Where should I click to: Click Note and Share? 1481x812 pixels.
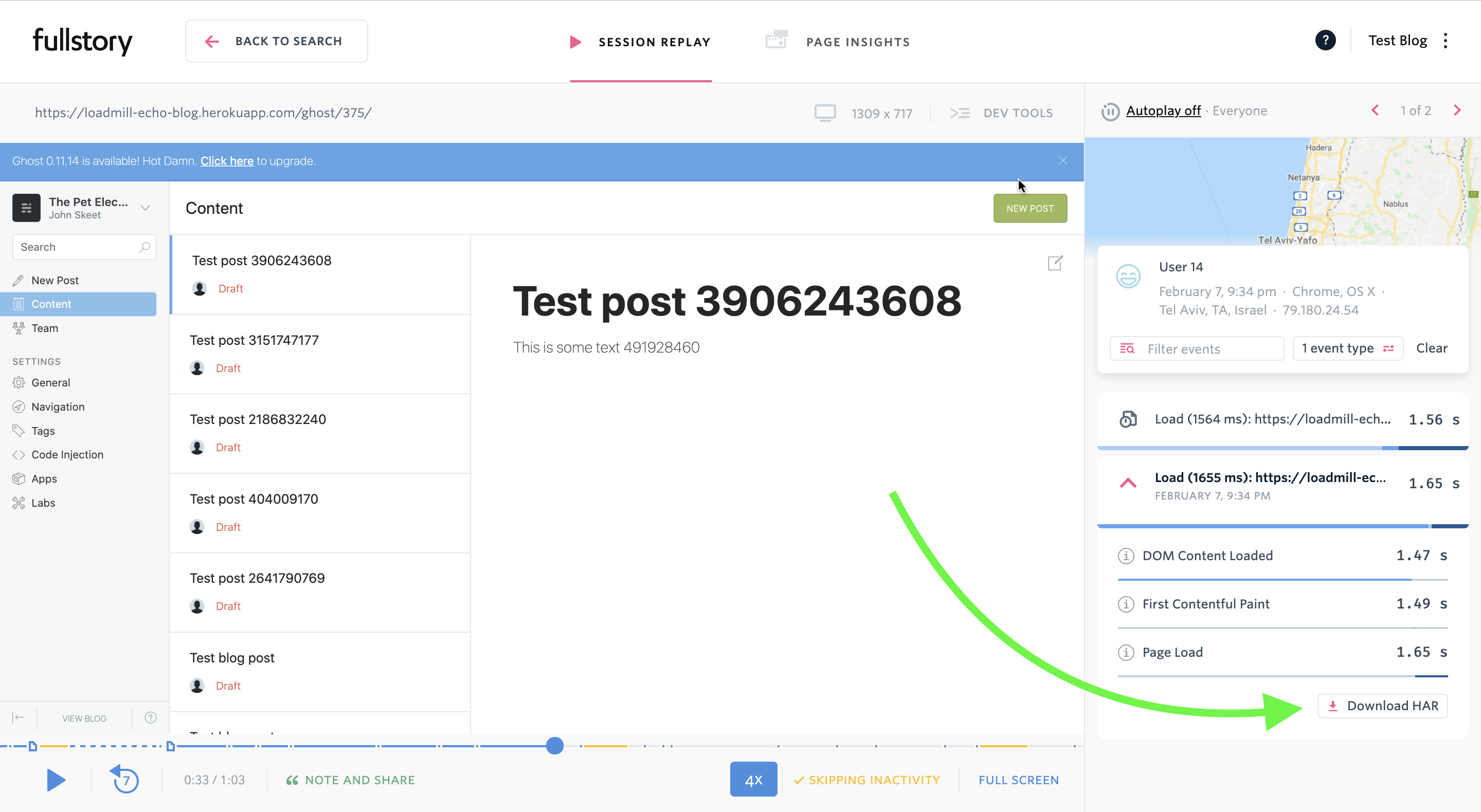pos(350,780)
